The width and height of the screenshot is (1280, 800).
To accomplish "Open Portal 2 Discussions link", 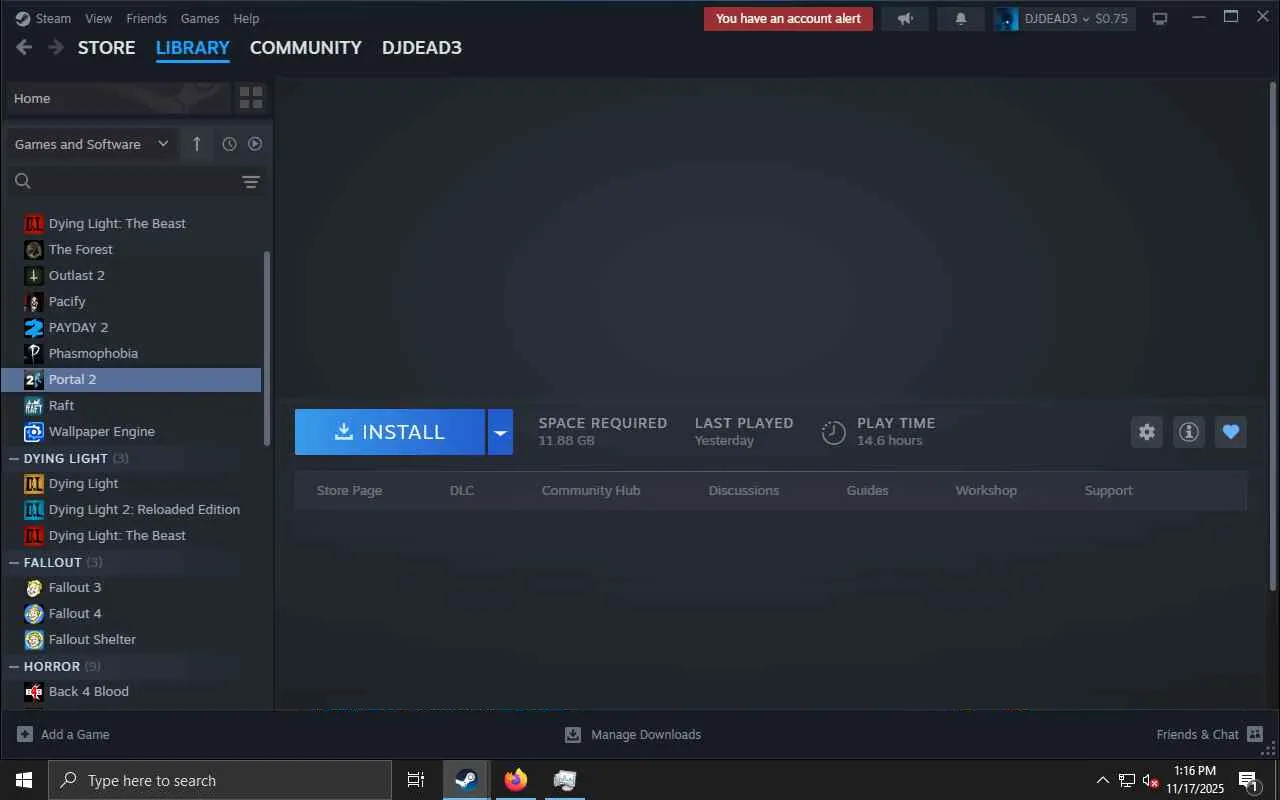I will 744,491.
